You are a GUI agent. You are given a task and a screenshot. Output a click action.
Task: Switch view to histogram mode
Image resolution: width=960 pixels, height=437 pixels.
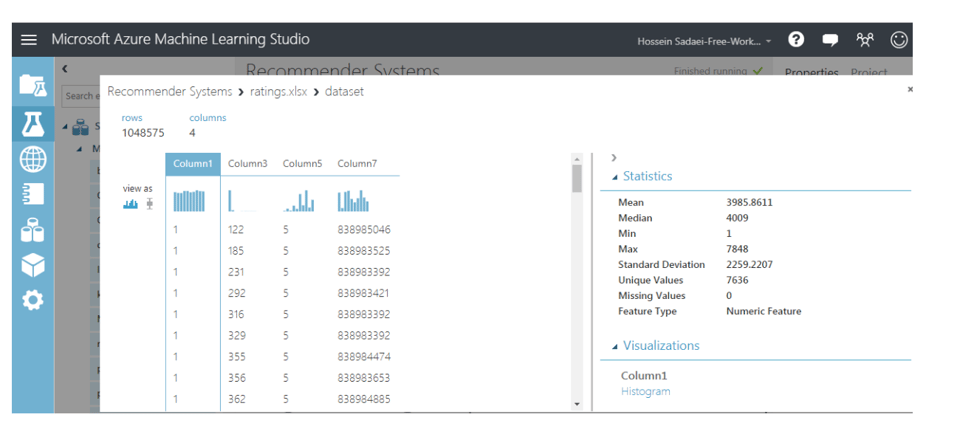131,204
